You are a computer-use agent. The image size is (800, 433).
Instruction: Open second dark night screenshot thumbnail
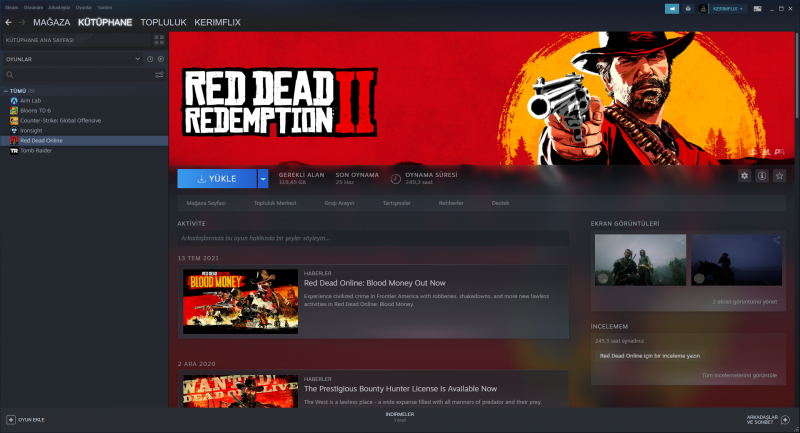click(x=736, y=260)
